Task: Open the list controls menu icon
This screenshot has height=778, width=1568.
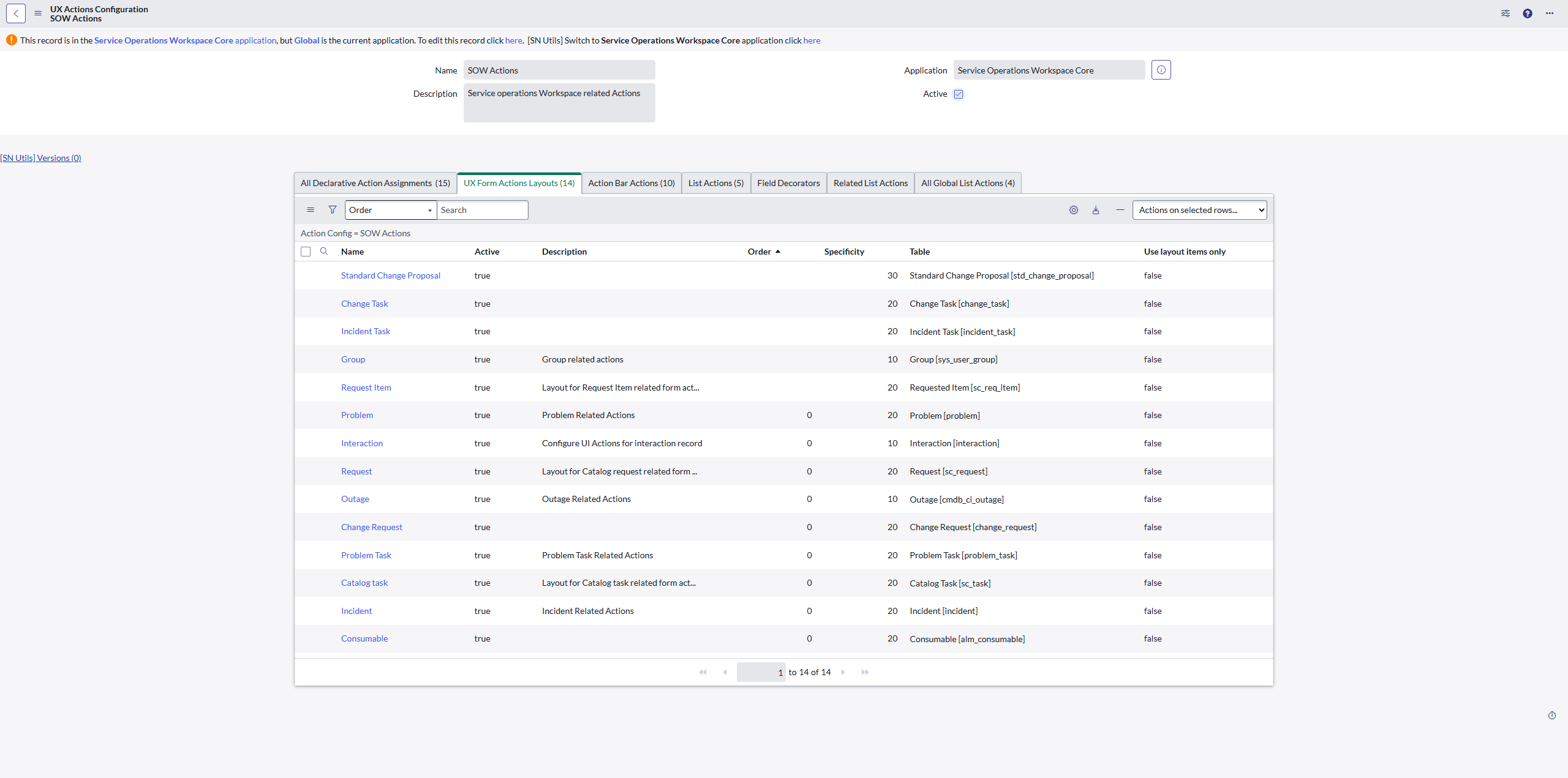Action: point(311,210)
